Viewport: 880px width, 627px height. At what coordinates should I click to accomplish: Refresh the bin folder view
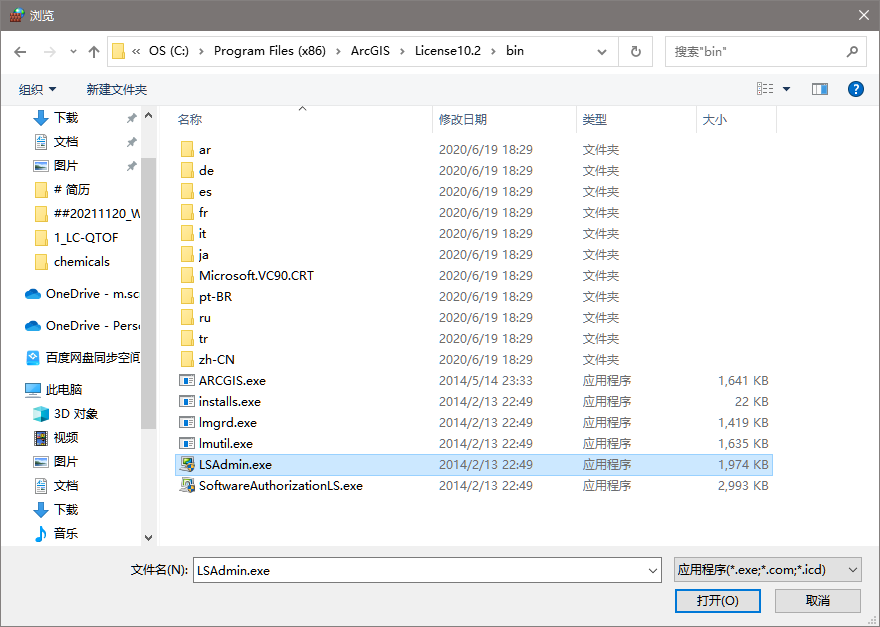[x=635, y=52]
